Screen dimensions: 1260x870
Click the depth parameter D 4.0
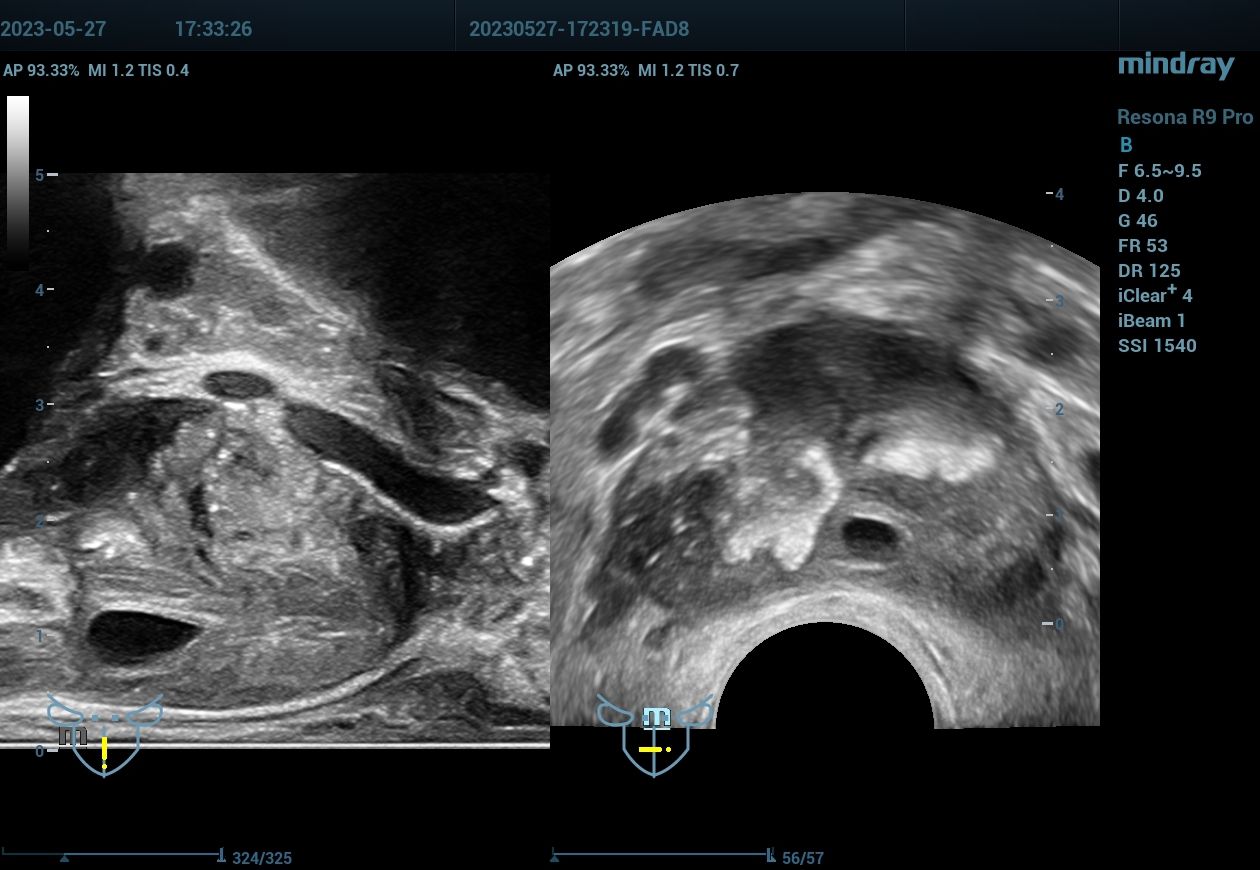point(1142,196)
